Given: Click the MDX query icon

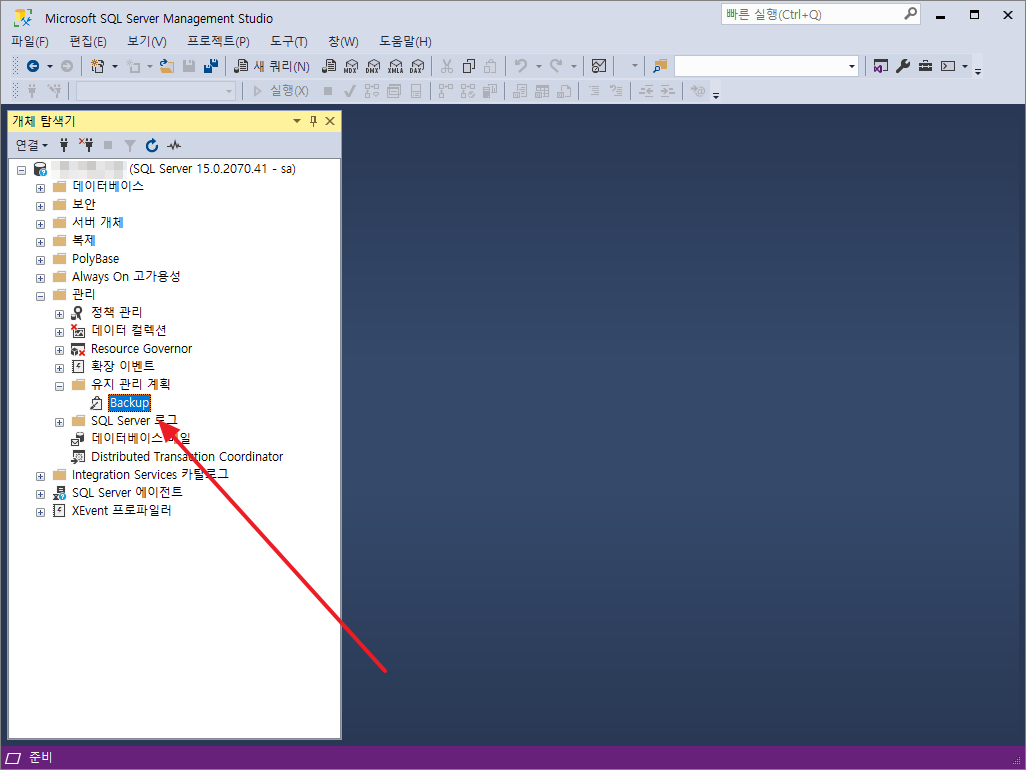Looking at the screenshot, I should click(x=351, y=66).
